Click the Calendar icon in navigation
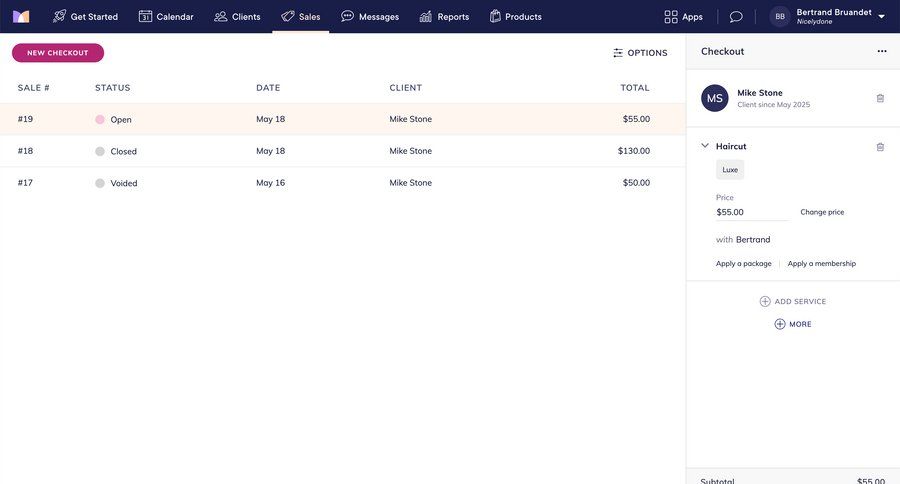 tap(145, 16)
